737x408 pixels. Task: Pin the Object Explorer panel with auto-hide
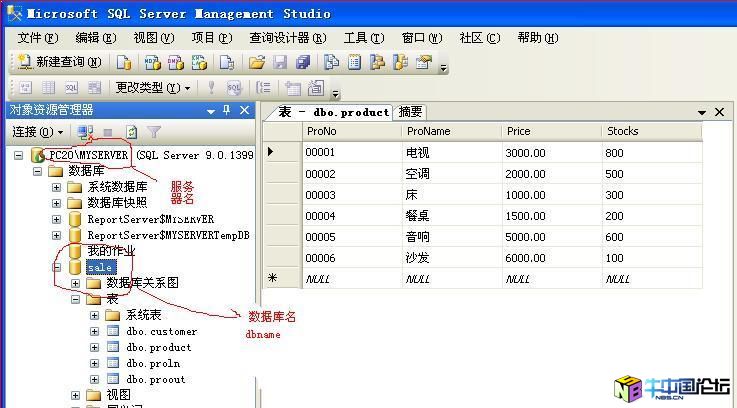[x=226, y=110]
